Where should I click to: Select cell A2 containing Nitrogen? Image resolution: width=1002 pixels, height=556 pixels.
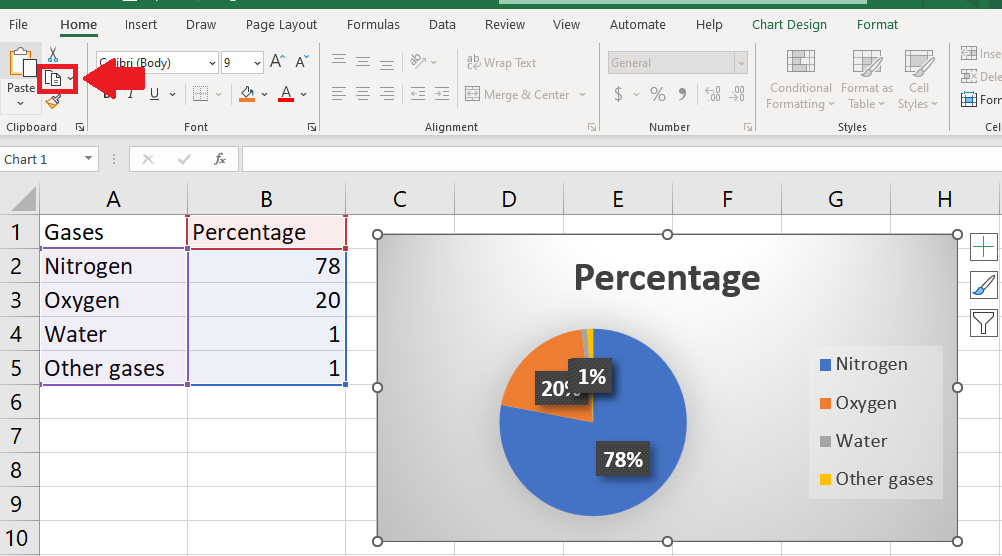[x=114, y=266]
